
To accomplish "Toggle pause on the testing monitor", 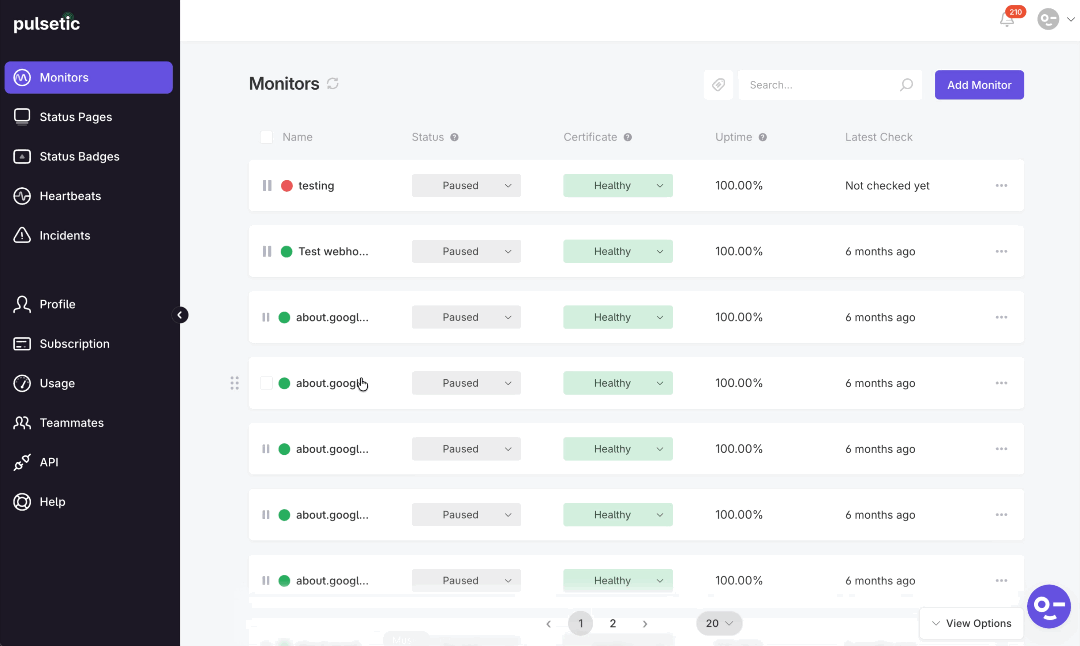I will [264, 185].
